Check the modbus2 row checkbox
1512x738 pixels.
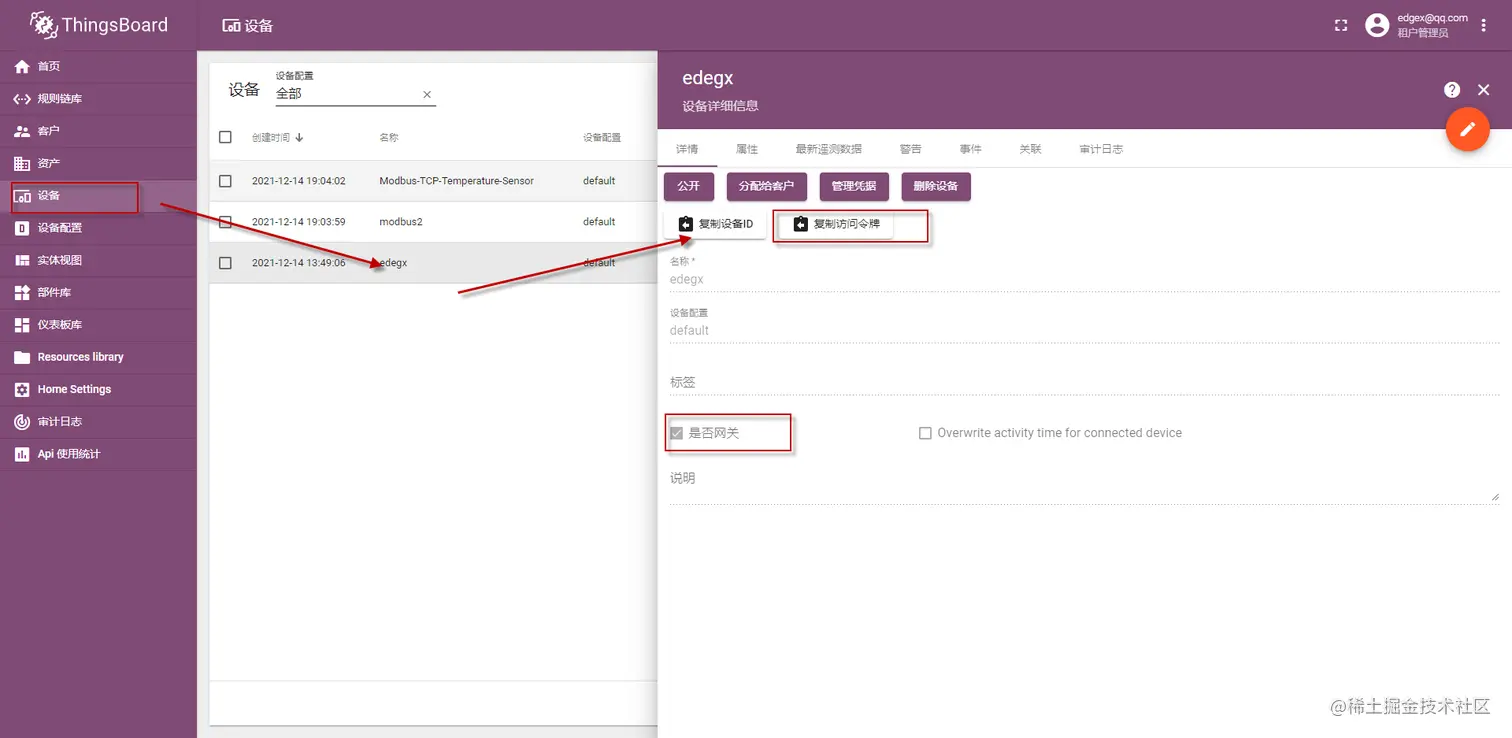(225, 222)
